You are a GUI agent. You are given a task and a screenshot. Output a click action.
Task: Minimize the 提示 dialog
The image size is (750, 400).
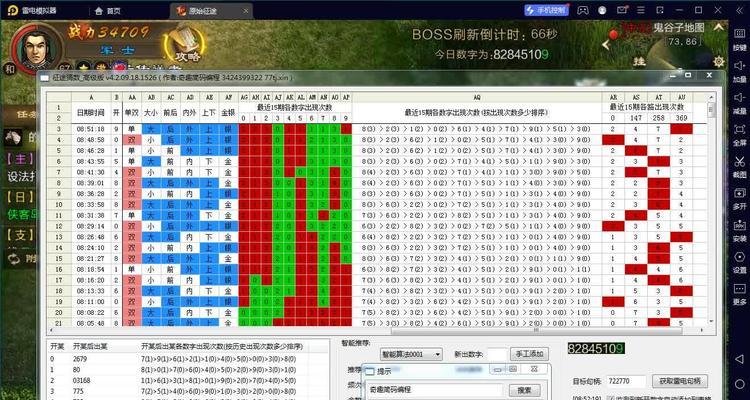[497, 369]
